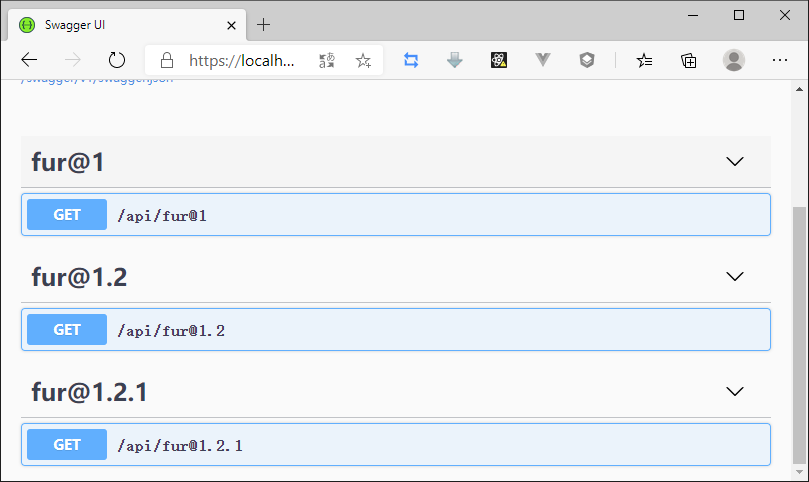Image resolution: width=809 pixels, height=482 pixels.
Task: Open a new browser tab
Action: coord(264,24)
